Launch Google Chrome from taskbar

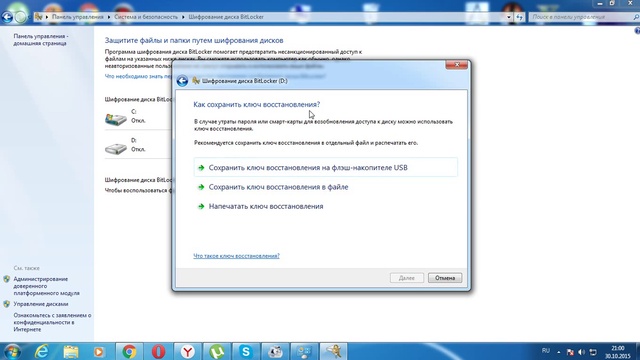click(x=129, y=351)
